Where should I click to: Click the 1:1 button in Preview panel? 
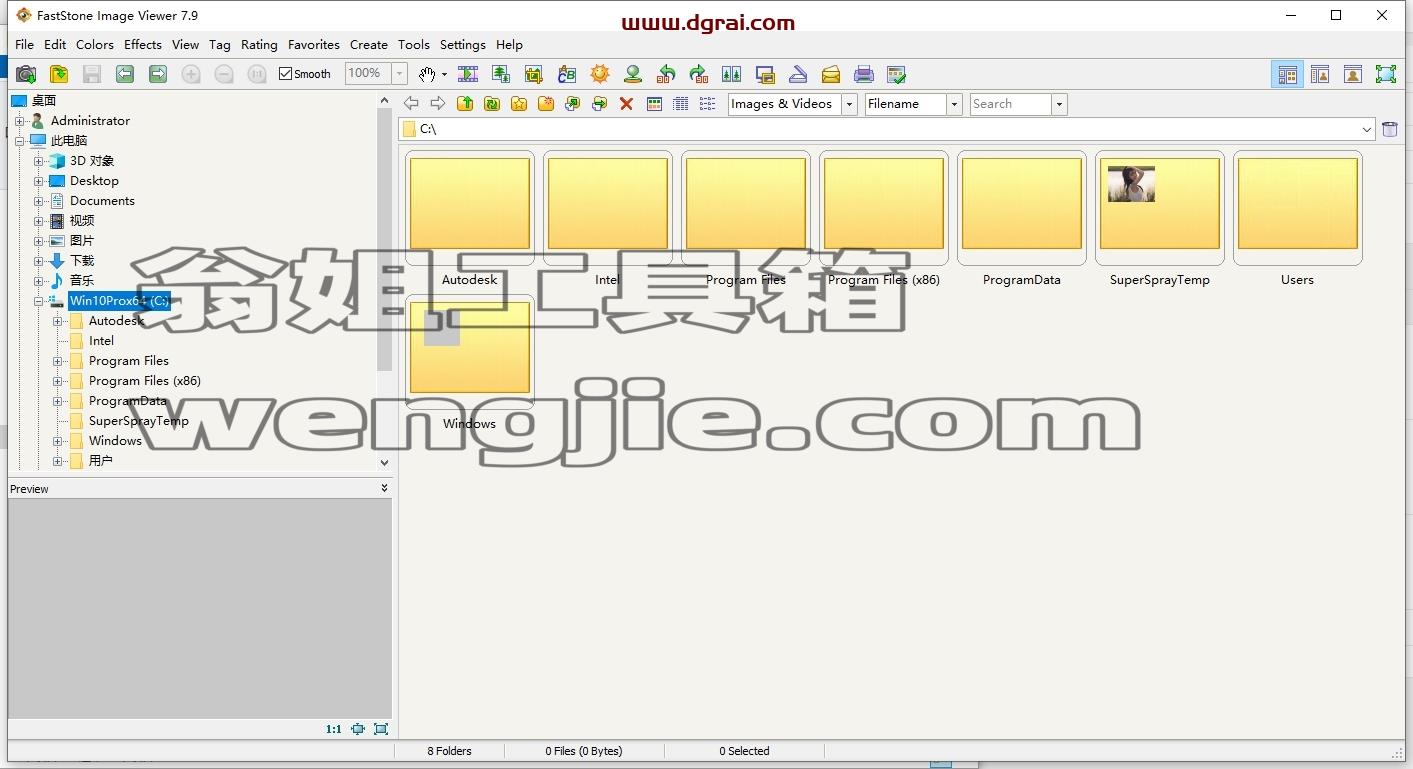pos(334,729)
